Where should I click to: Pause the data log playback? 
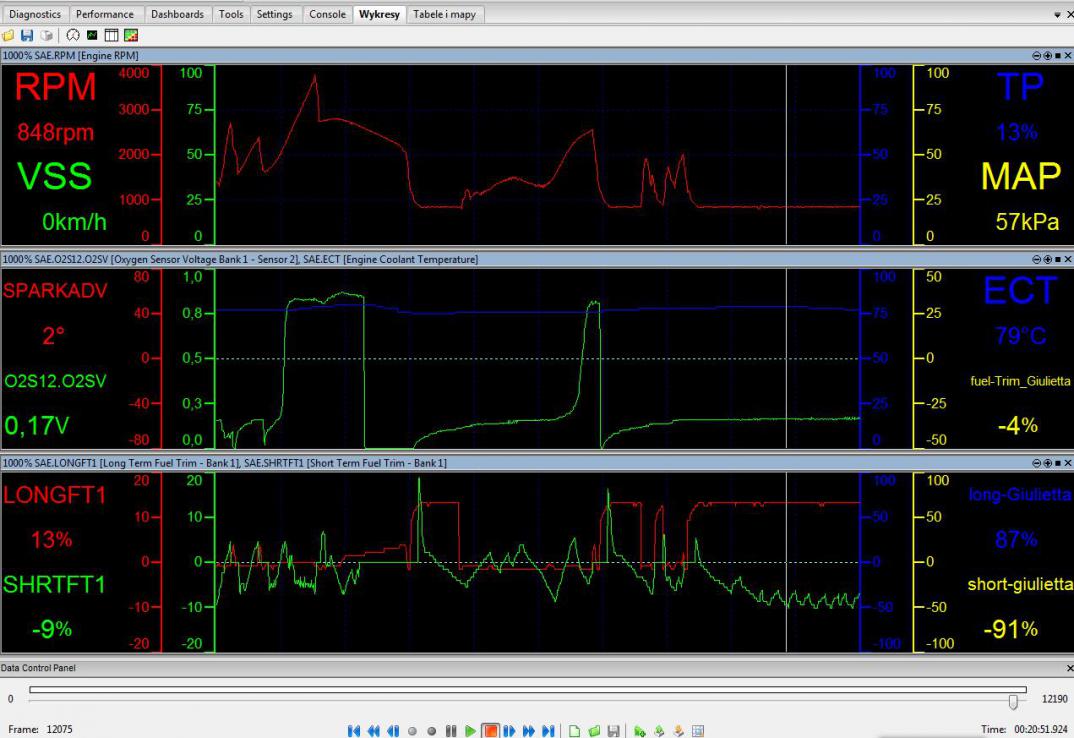tap(450, 731)
